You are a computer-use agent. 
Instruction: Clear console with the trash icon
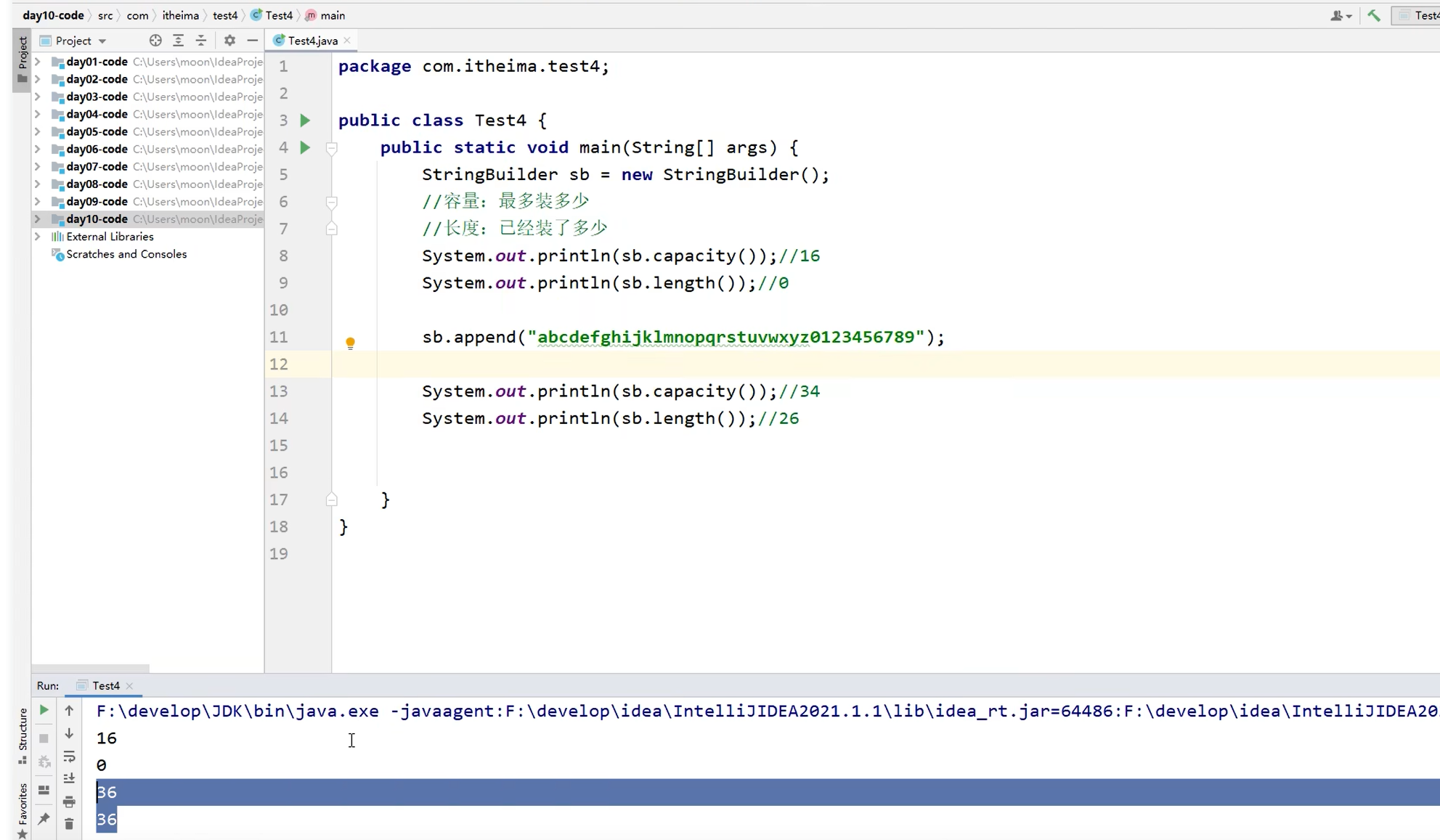click(x=69, y=824)
